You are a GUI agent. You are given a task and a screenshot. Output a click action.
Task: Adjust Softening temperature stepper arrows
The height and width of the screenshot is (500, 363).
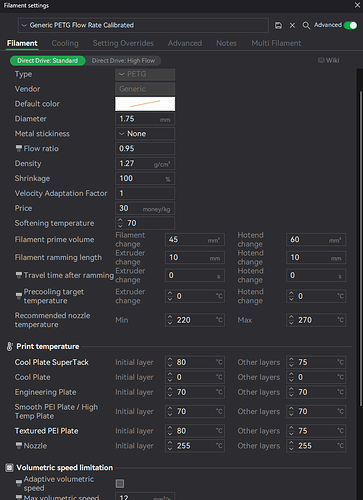pyautogui.click(x=120, y=223)
